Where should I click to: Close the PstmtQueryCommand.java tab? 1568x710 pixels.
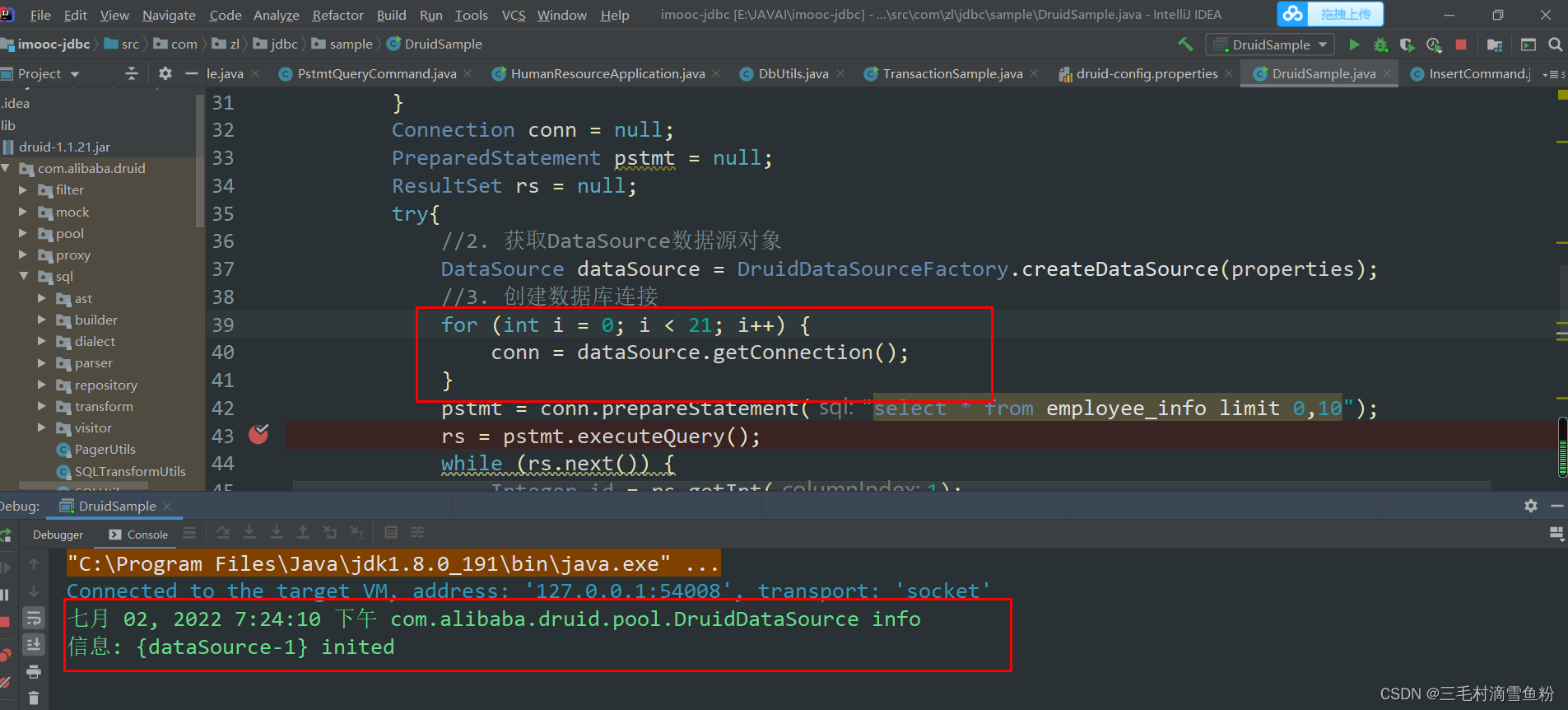tap(468, 73)
